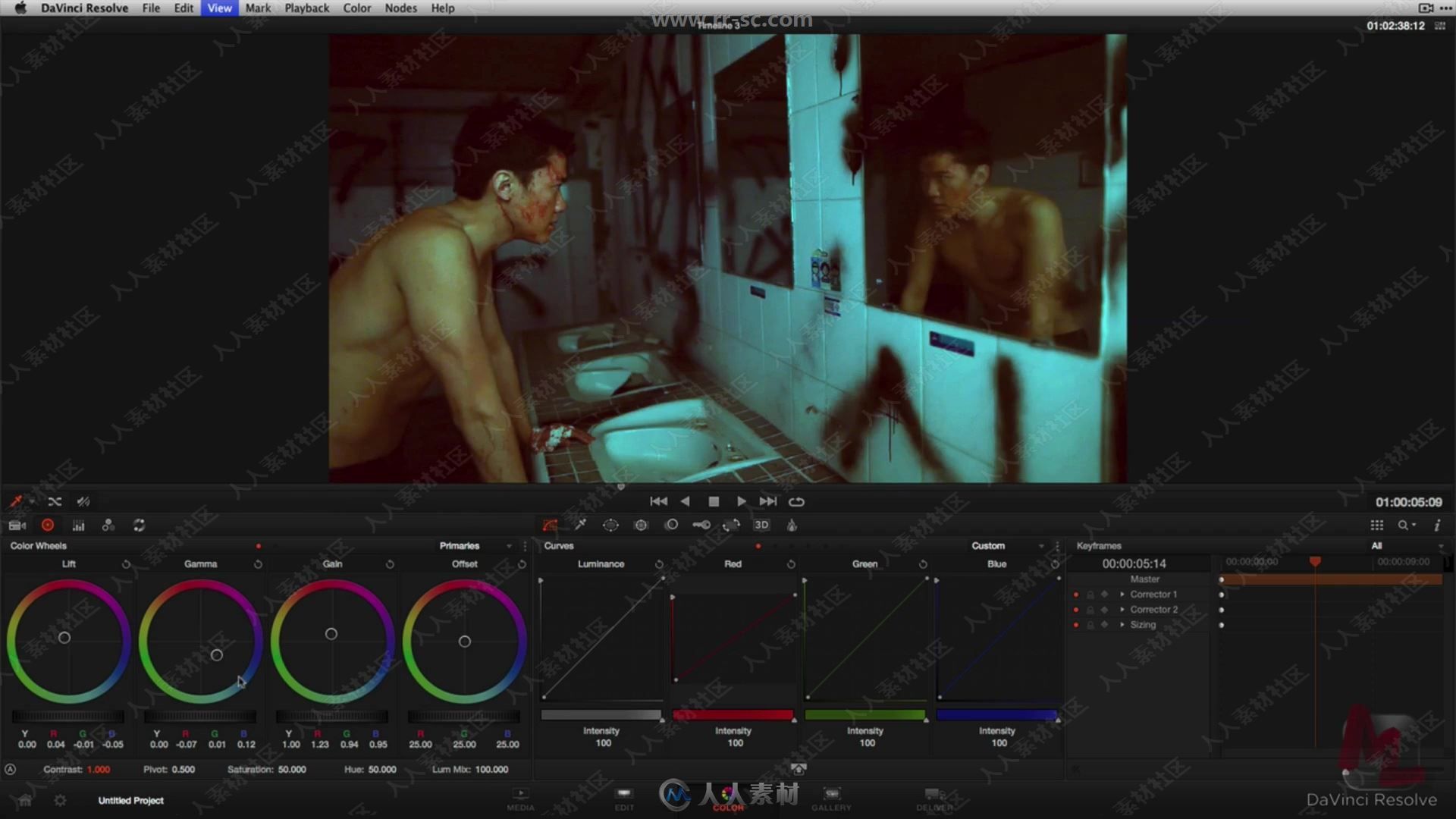Screen dimensions: 1456x819
Task: Toggle auto-keyframe dot for Sizing
Action: 1076,625
